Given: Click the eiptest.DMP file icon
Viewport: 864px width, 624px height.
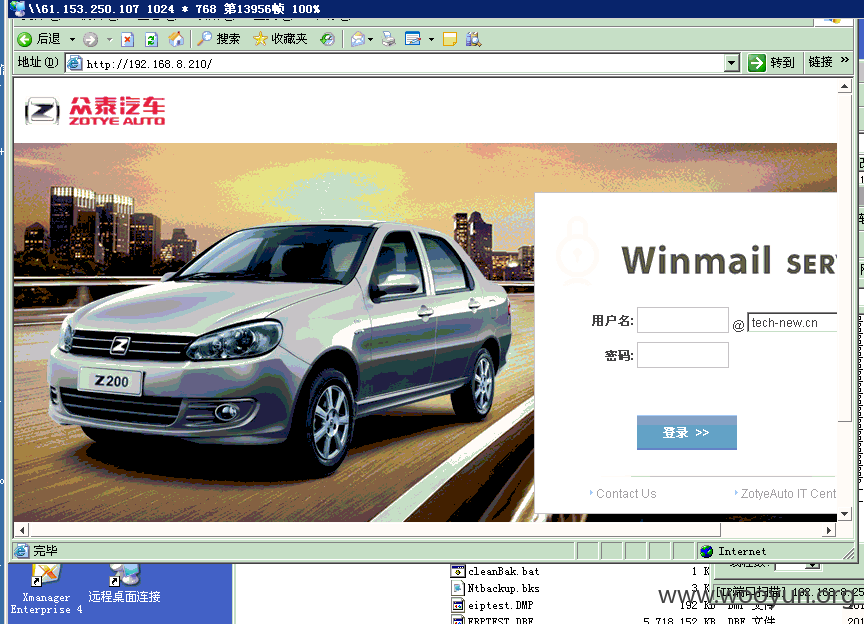Looking at the screenshot, I should (x=457, y=605).
